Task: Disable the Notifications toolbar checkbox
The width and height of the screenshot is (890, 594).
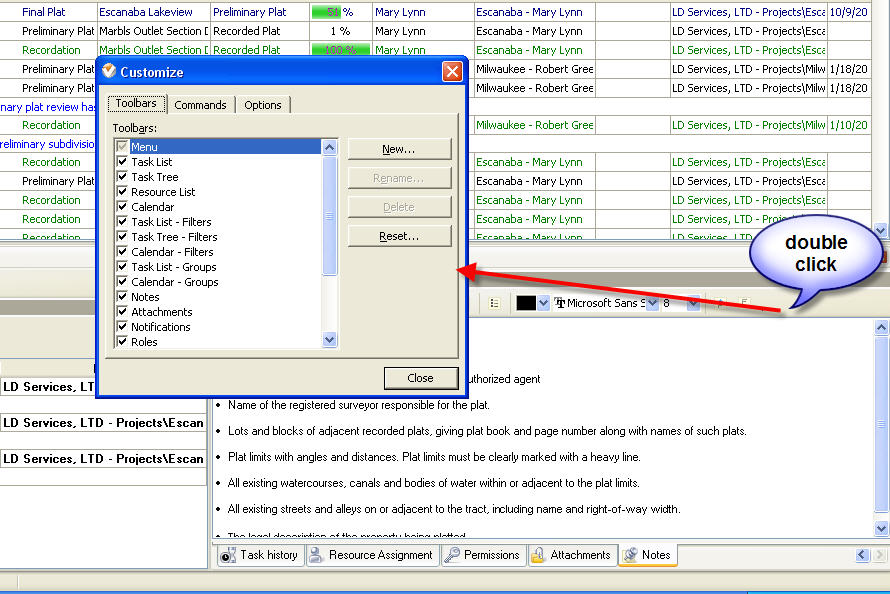Action: pyautogui.click(x=122, y=327)
